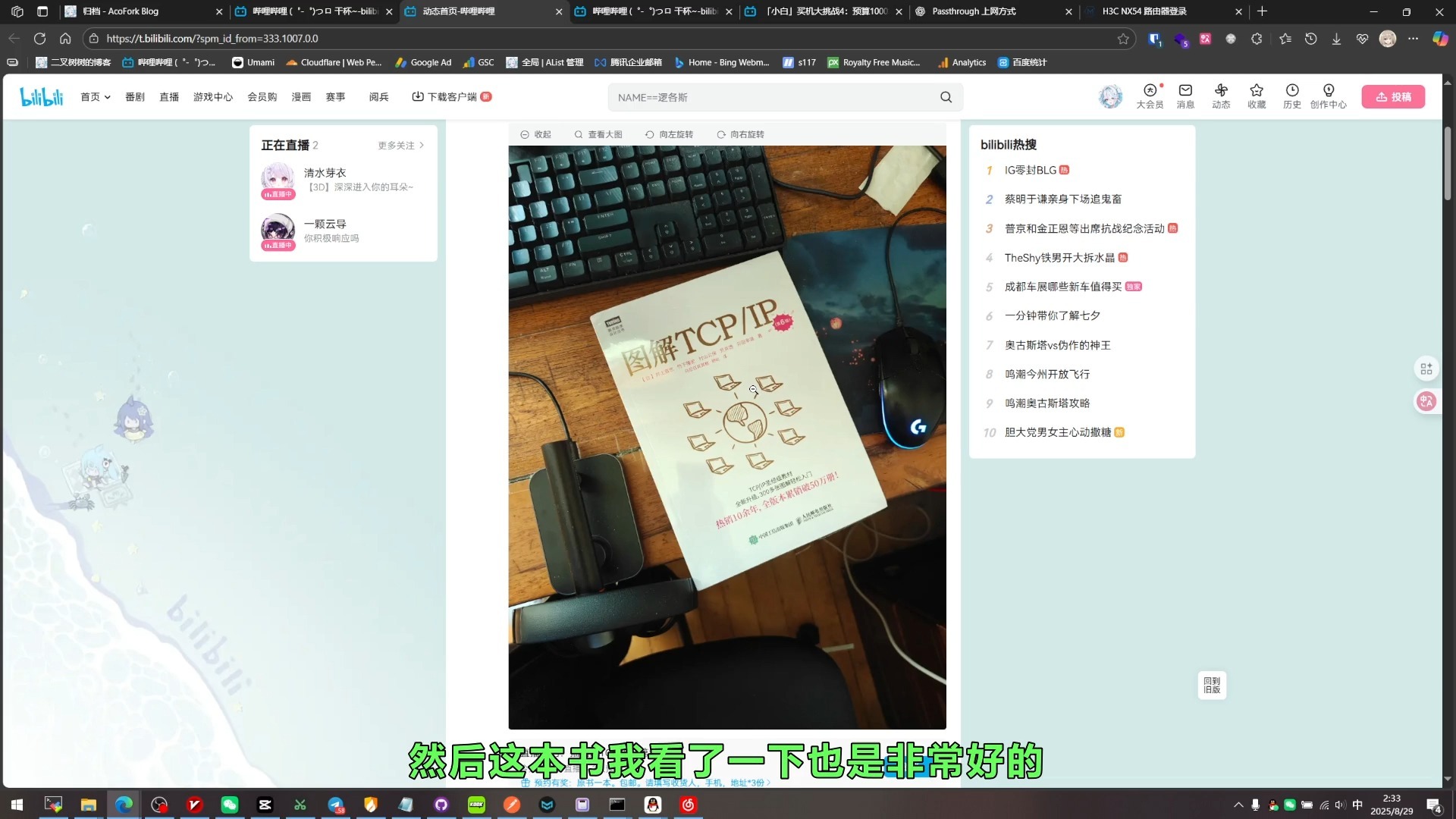Open the 历史 history icon
The height and width of the screenshot is (819, 1456).
tap(1292, 96)
